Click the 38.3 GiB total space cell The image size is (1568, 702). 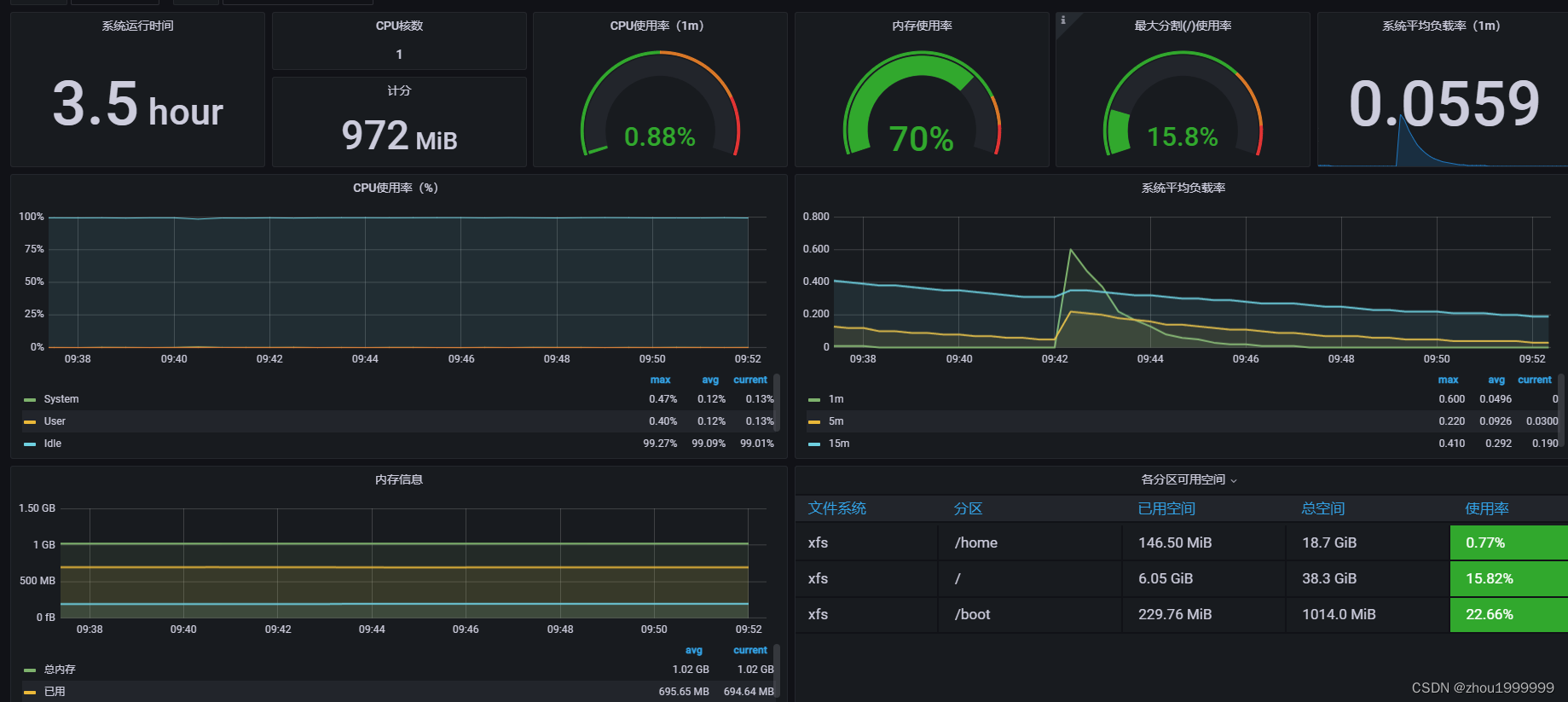click(x=1367, y=578)
